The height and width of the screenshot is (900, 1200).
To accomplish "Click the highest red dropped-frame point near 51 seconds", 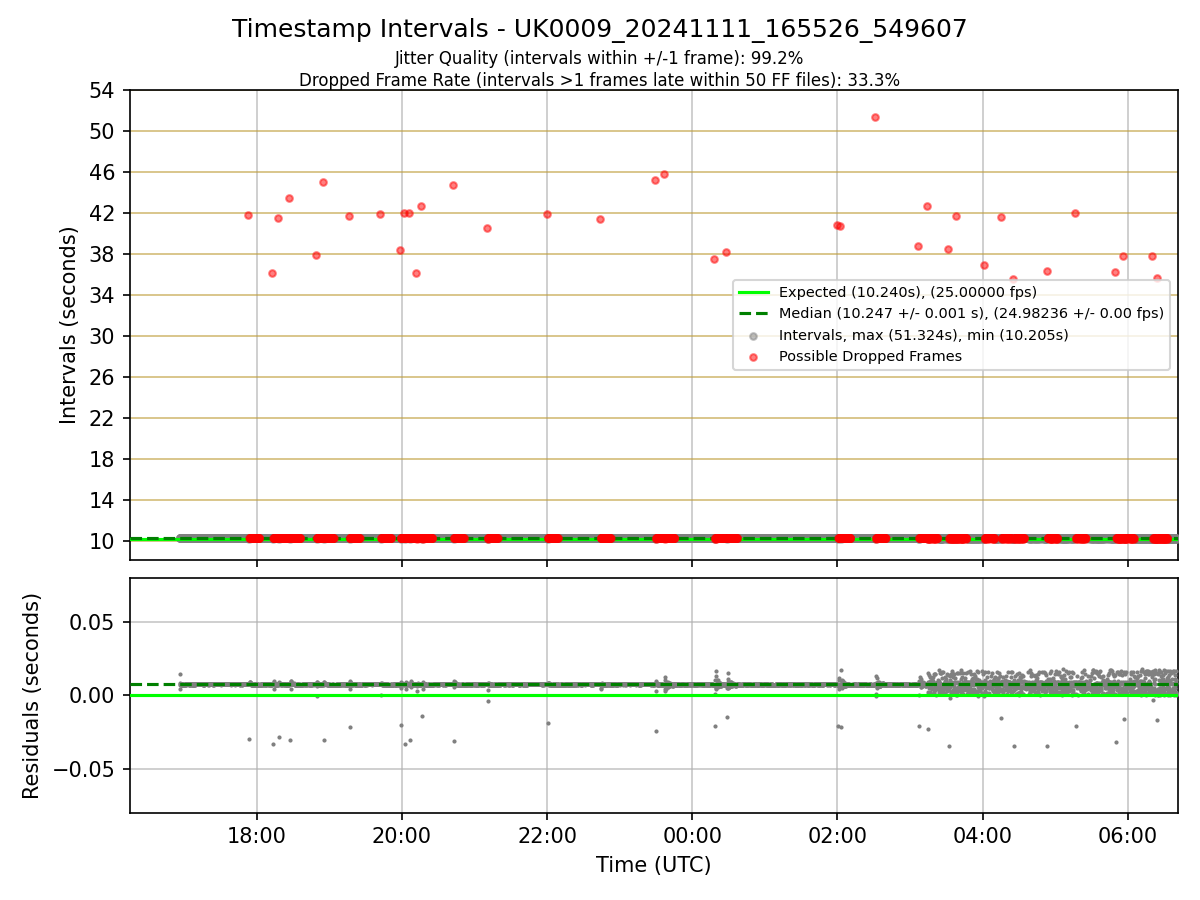I will (875, 117).
